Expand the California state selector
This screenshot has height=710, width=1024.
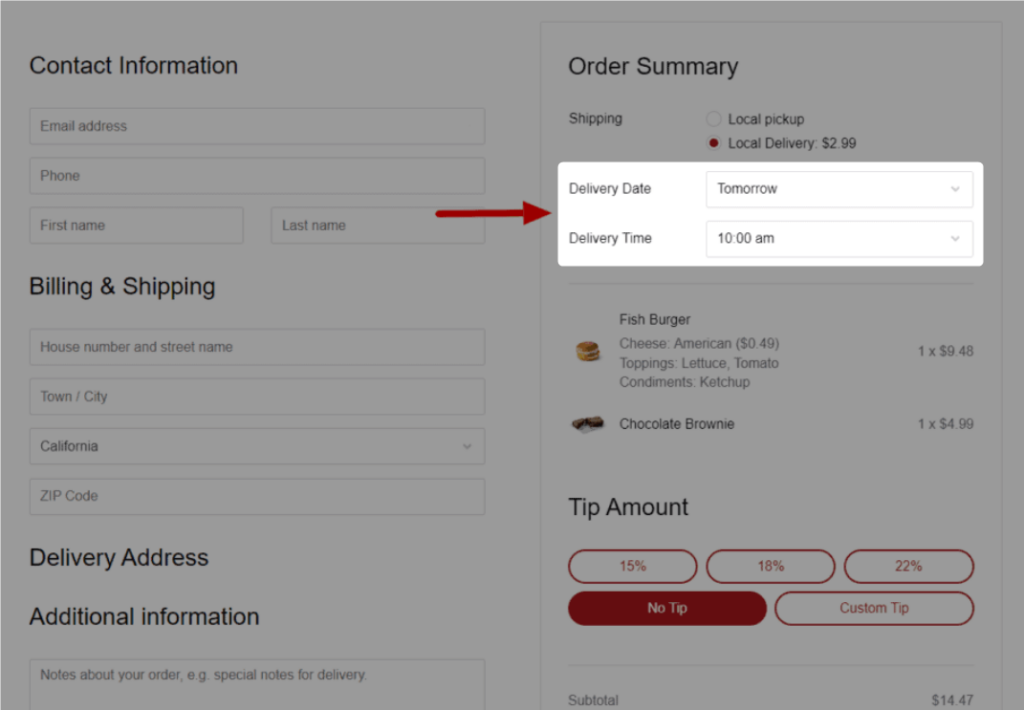256,446
